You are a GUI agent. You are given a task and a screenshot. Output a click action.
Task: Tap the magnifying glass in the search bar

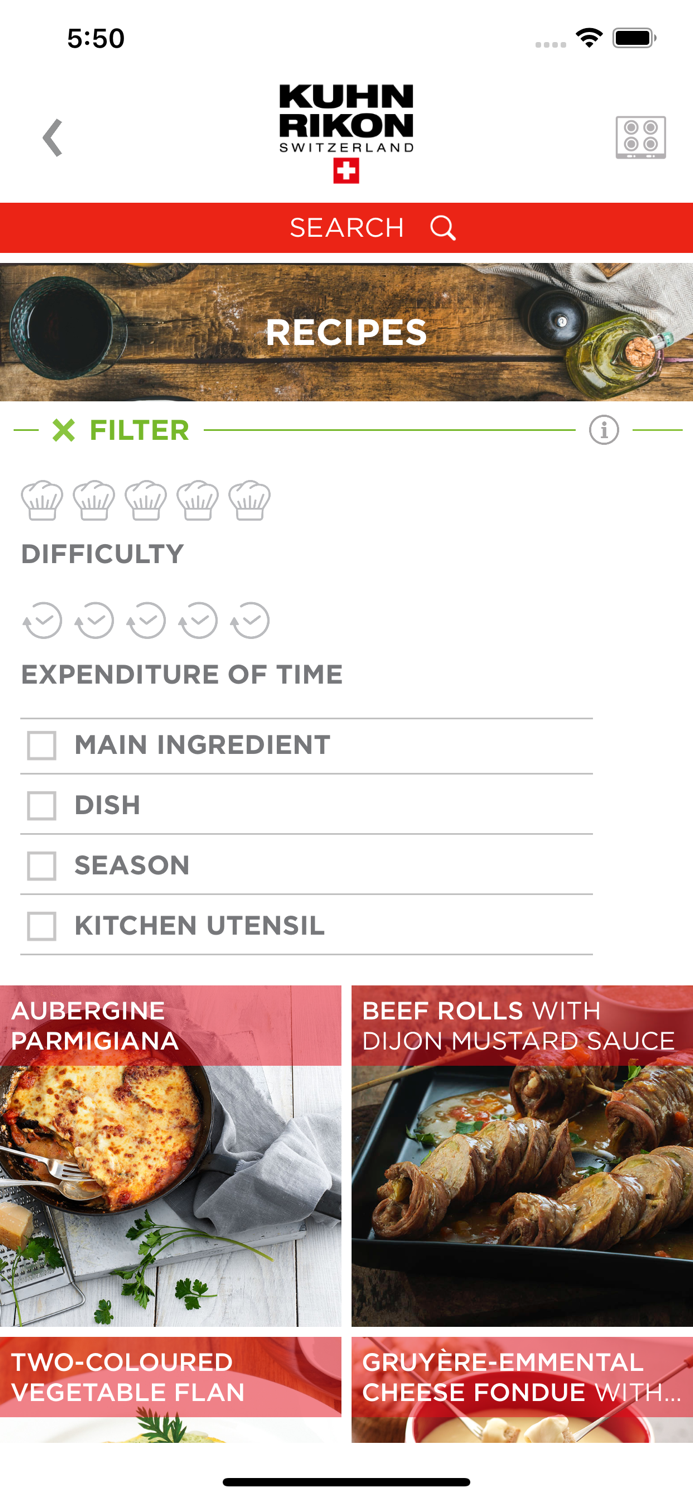[443, 228]
